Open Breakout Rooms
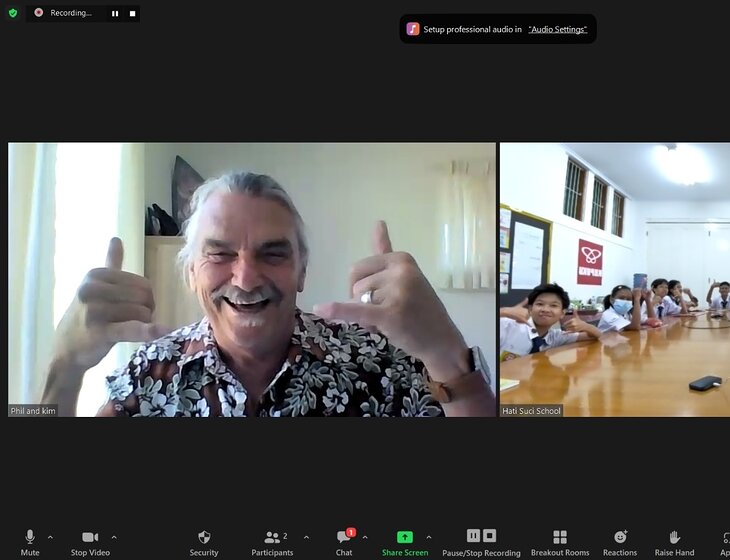 point(560,542)
